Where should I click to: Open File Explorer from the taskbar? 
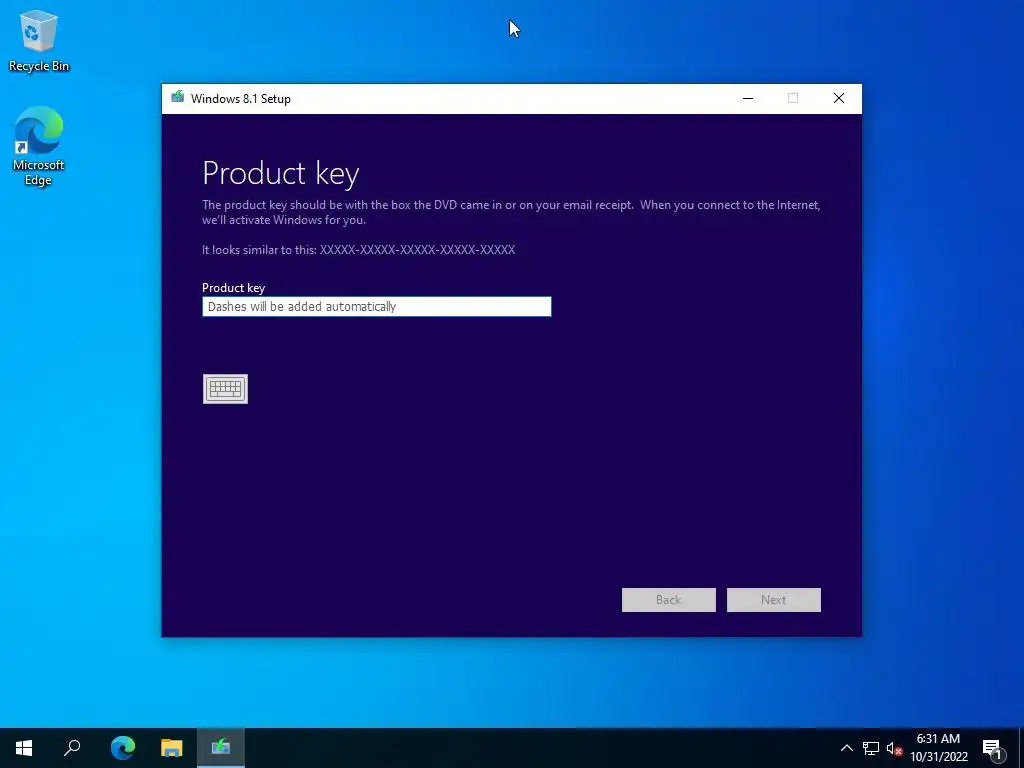coord(172,748)
